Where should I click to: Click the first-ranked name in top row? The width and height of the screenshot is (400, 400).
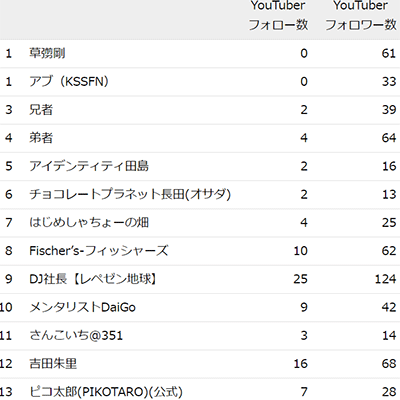coord(47,53)
